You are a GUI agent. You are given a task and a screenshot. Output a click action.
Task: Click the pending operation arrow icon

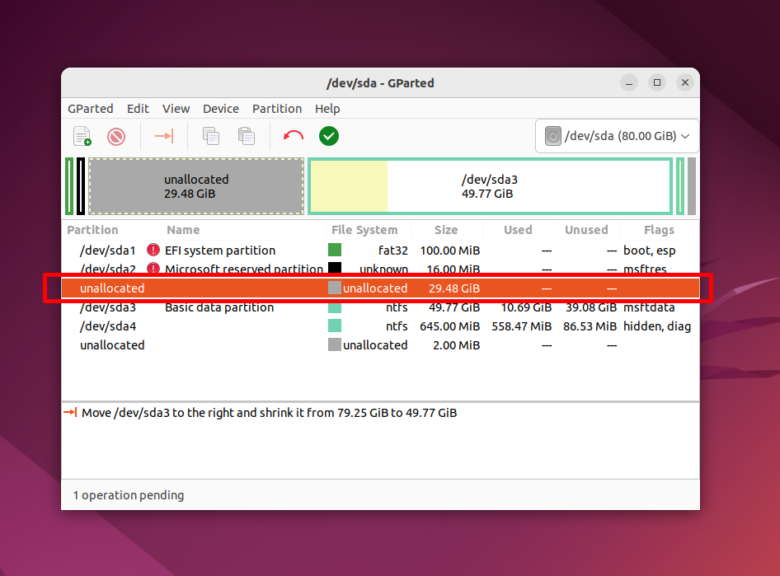pos(71,412)
